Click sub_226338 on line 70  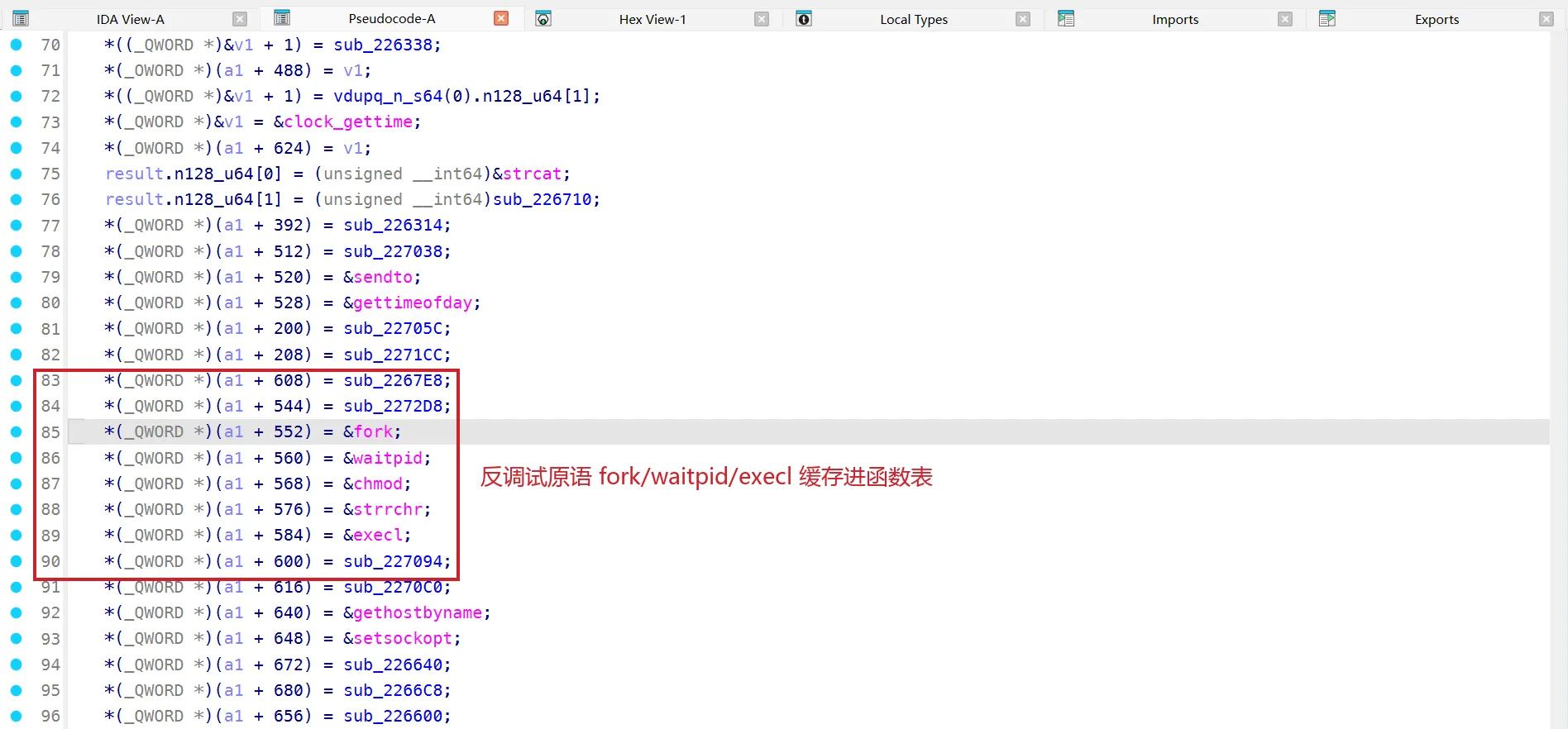coord(383,45)
